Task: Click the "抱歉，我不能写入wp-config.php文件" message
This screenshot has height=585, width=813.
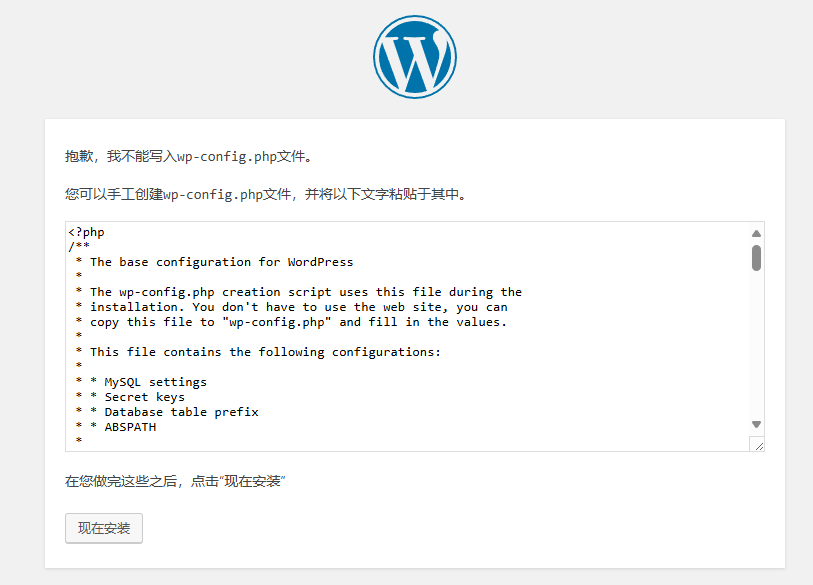Action: [189, 156]
